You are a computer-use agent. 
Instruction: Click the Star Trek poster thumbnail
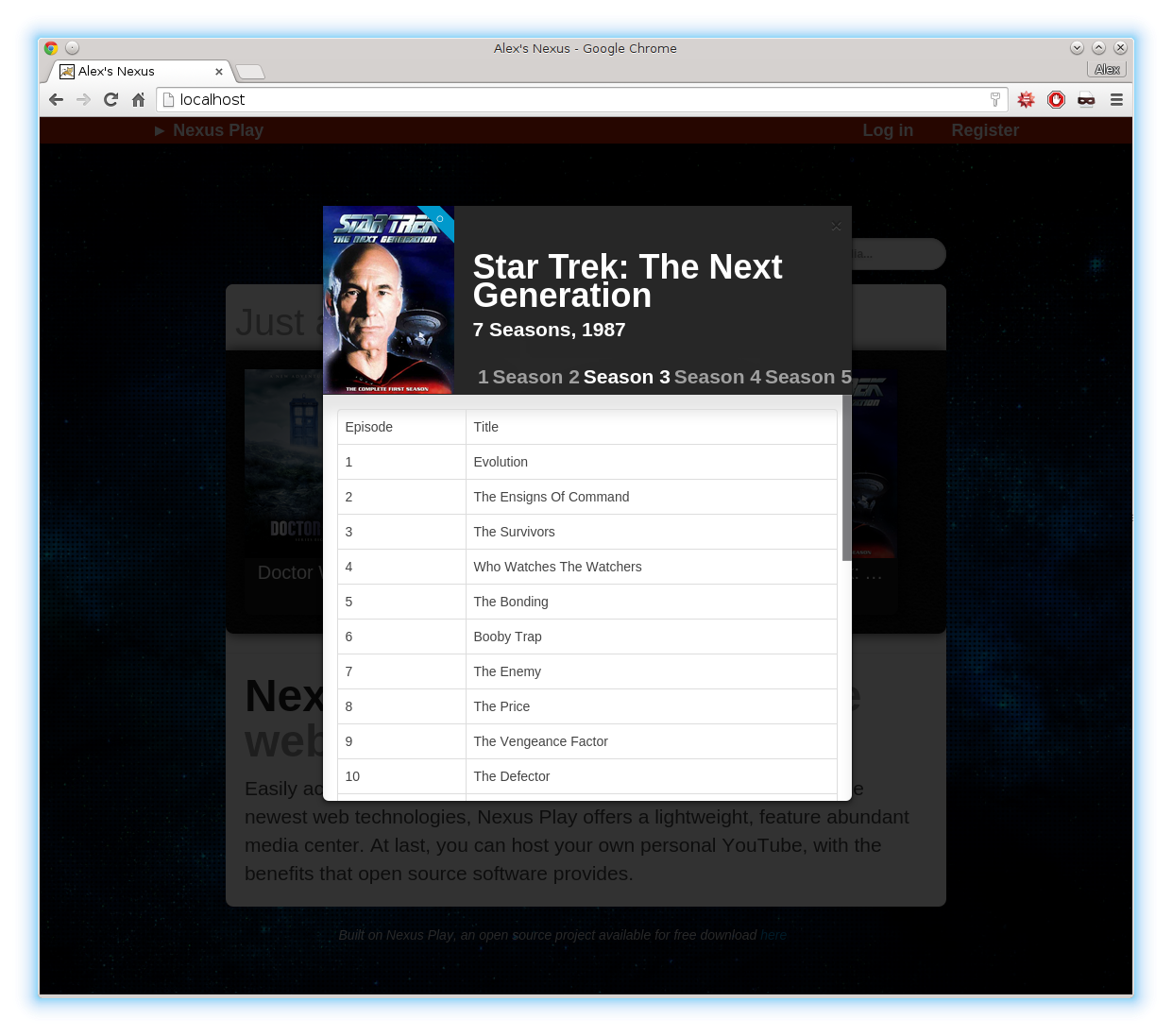click(388, 300)
